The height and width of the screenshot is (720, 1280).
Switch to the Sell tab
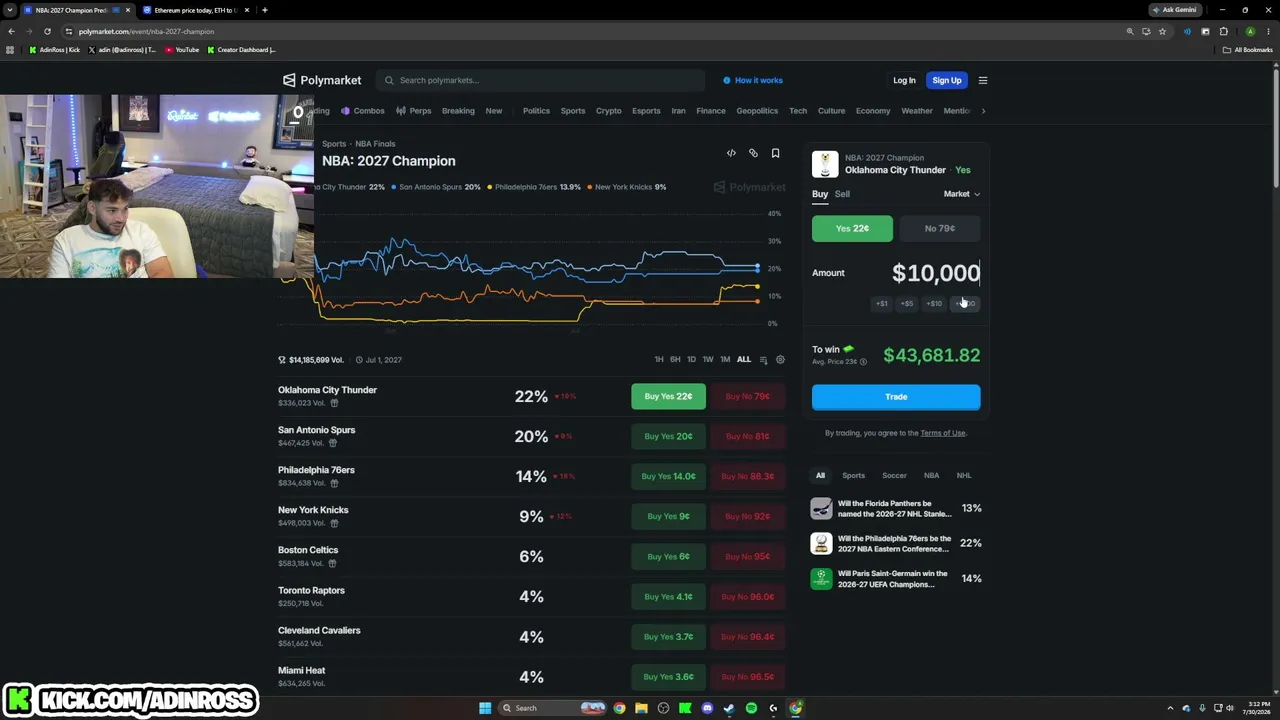[x=842, y=194]
